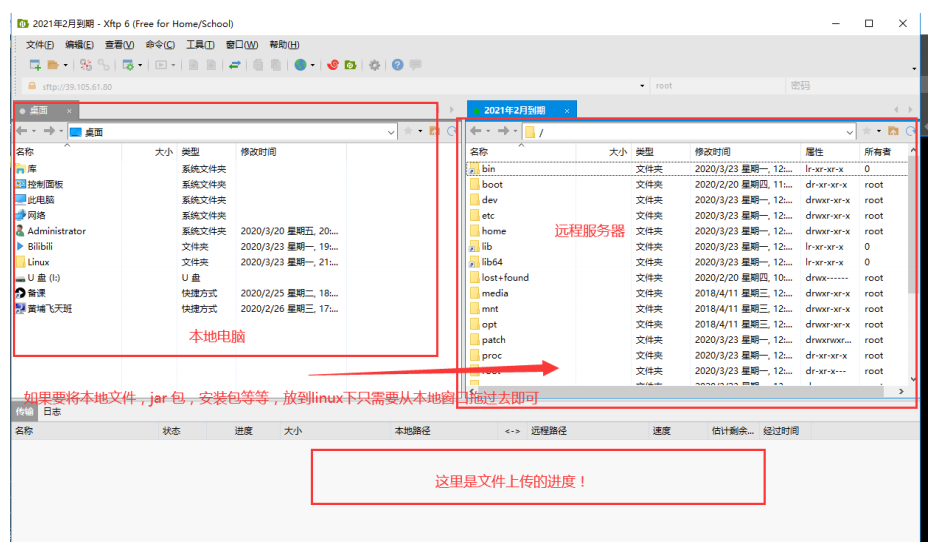The height and width of the screenshot is (554, 936).
Task: Expand the local path dropdown
Action: pyautogui.click(x=391, y=131)
